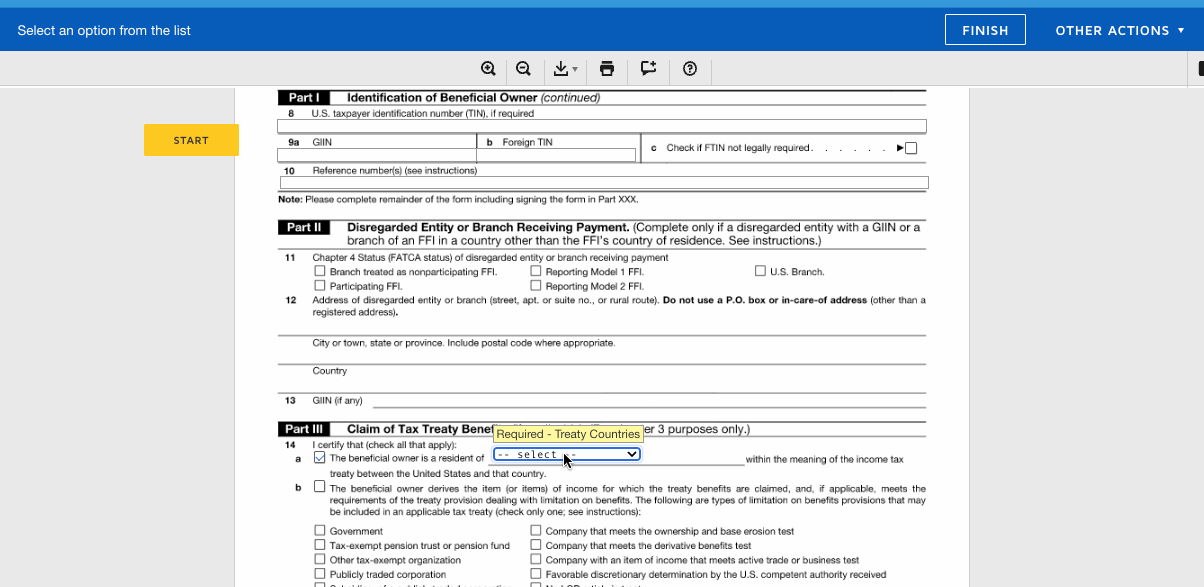
Task: Open the help question mark icon
Action: [x=690, y=69]
